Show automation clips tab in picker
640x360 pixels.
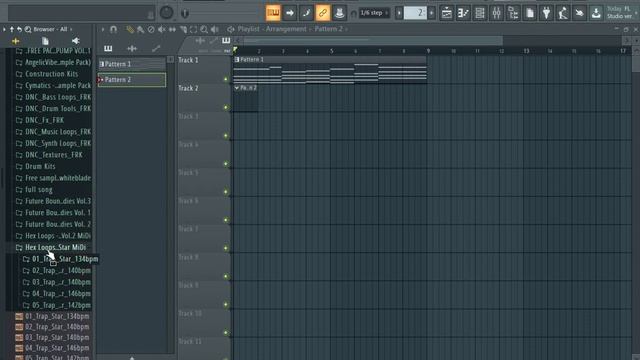click(x=156, y=49)
